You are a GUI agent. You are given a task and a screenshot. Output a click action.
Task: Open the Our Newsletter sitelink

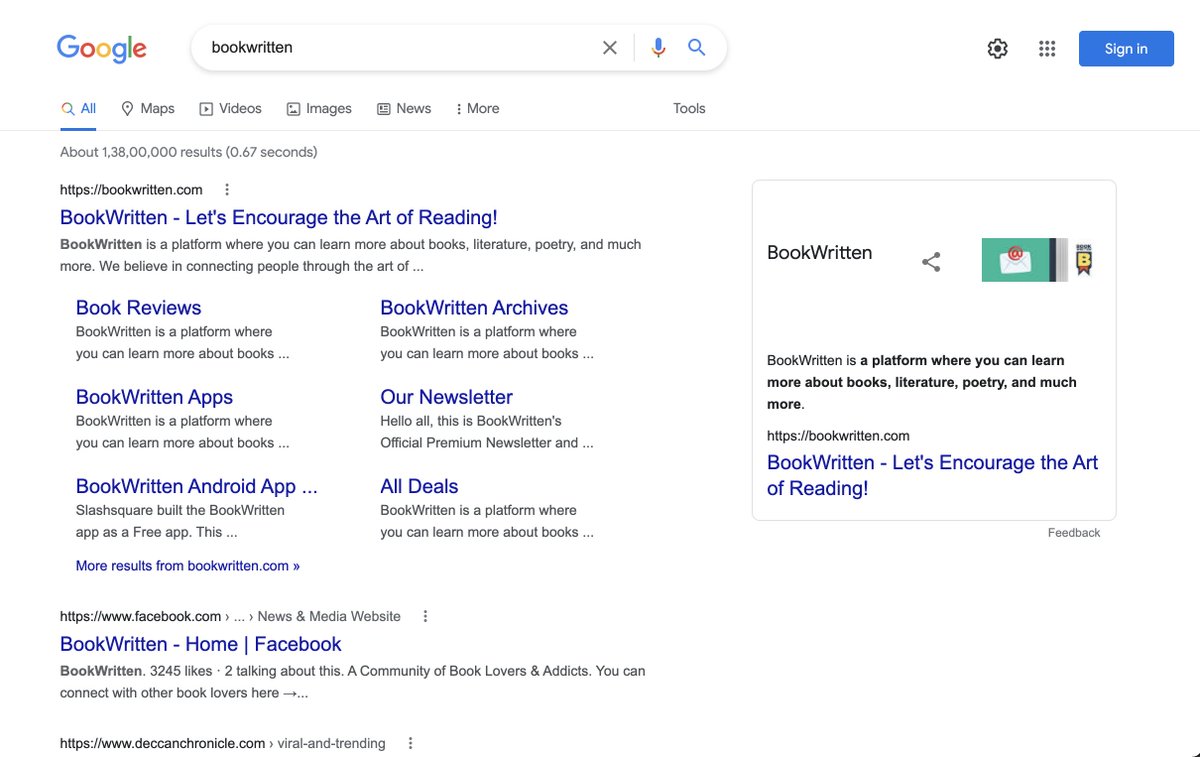[x=446, y=397]
